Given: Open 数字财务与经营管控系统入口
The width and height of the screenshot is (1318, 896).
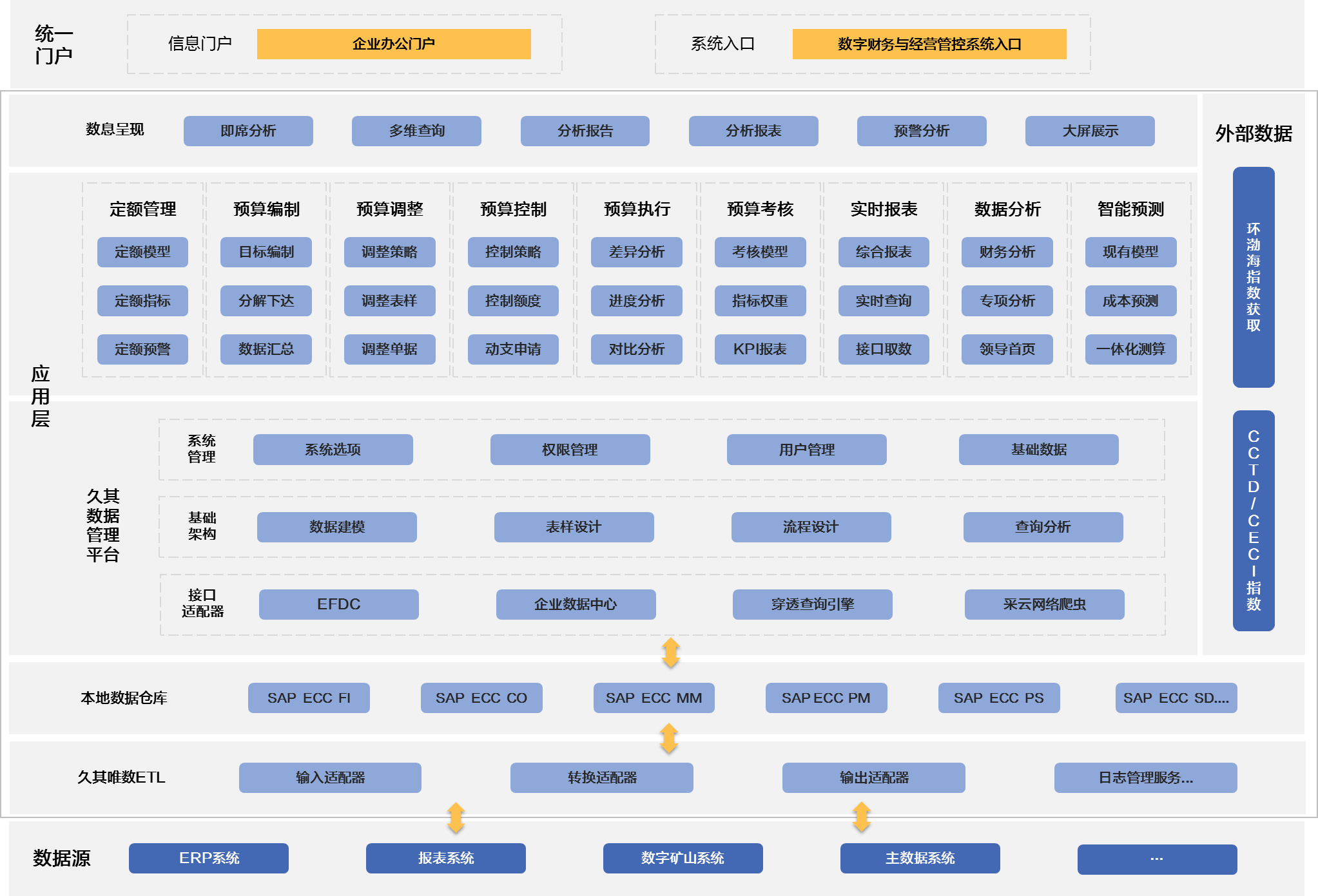Looking at the screenshot, I should [929, 44].
